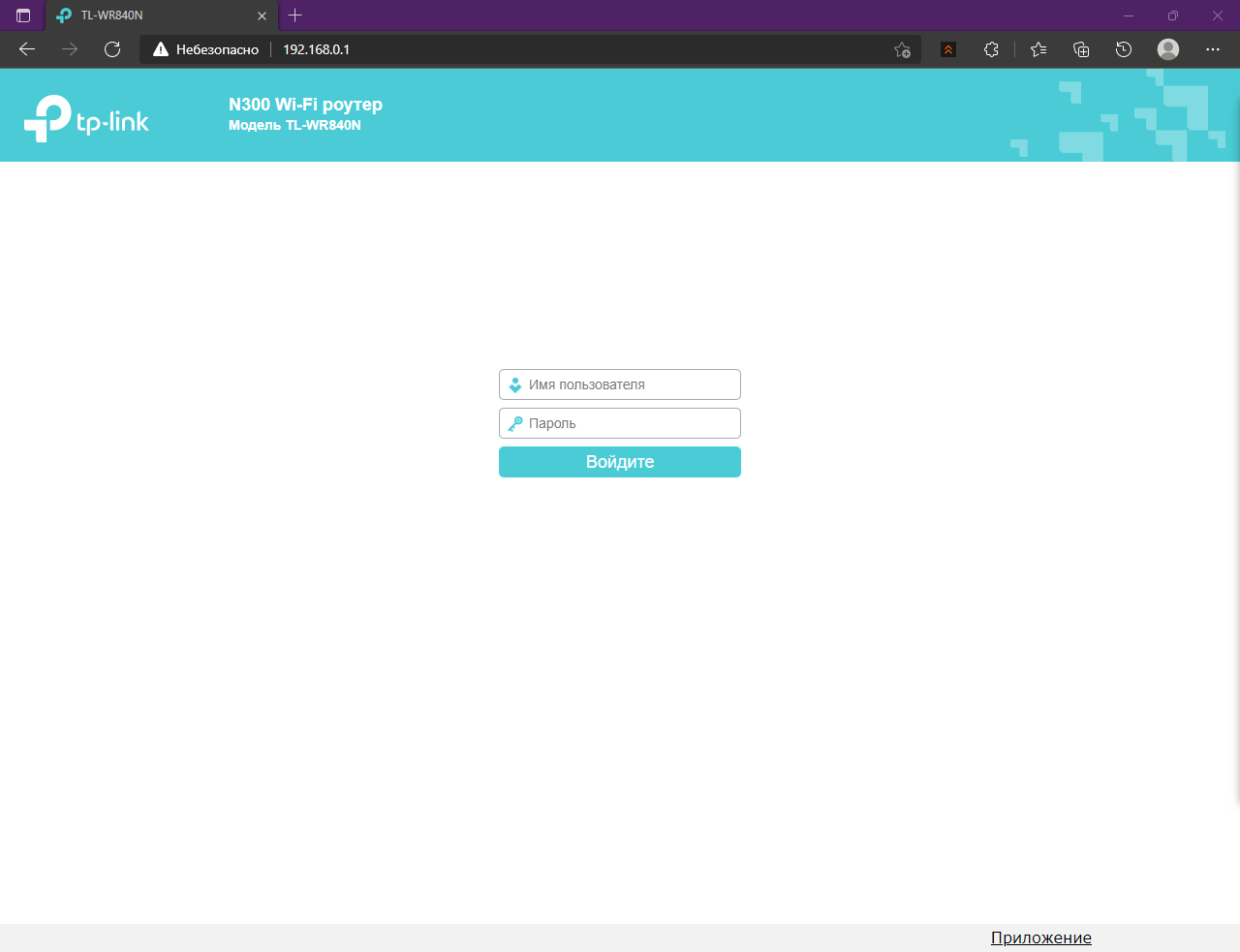Open the Приложение link

(1040, 937)
